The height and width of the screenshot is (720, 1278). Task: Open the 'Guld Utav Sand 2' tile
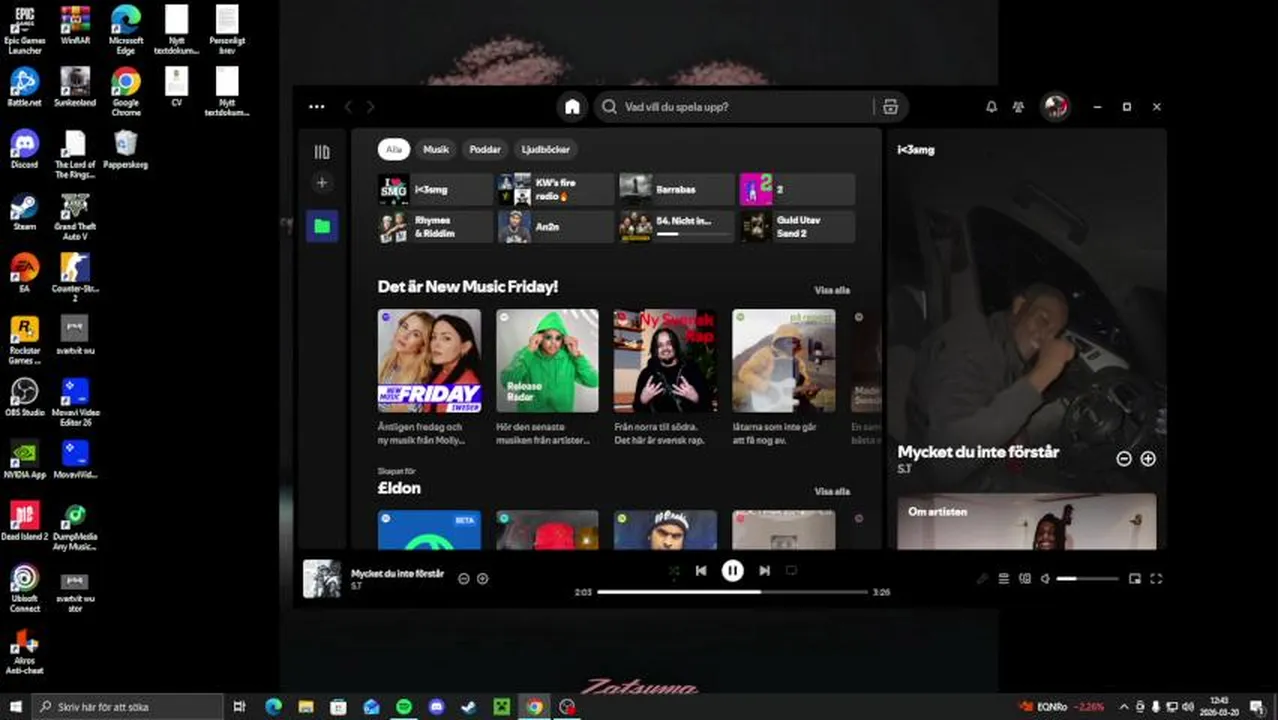pyautogui.click(x=797, y=227)
